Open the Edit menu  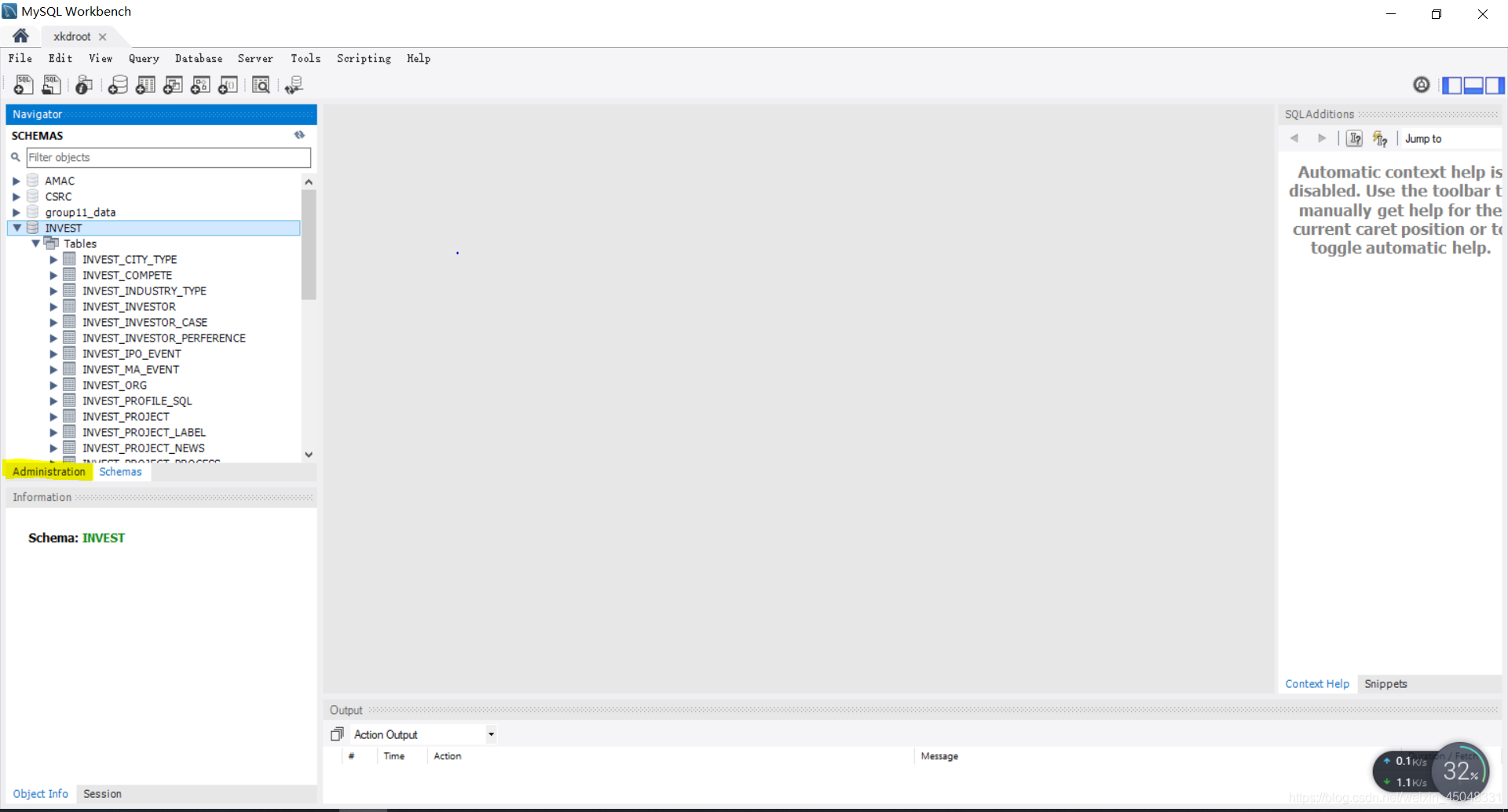pyautogui.click(x=60, y=58)
